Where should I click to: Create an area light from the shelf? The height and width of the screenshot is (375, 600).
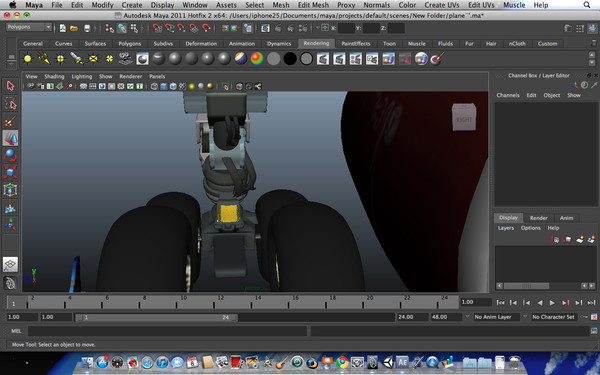click(93, 59)
